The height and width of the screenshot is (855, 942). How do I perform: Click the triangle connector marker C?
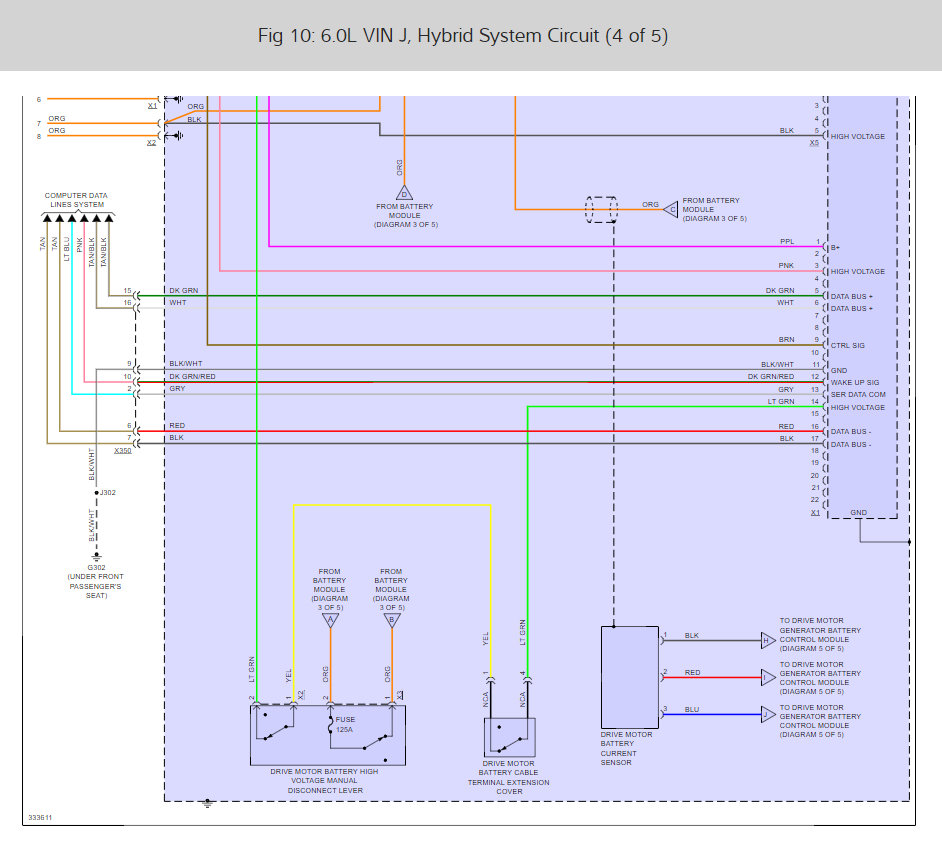tap(671, 210)
